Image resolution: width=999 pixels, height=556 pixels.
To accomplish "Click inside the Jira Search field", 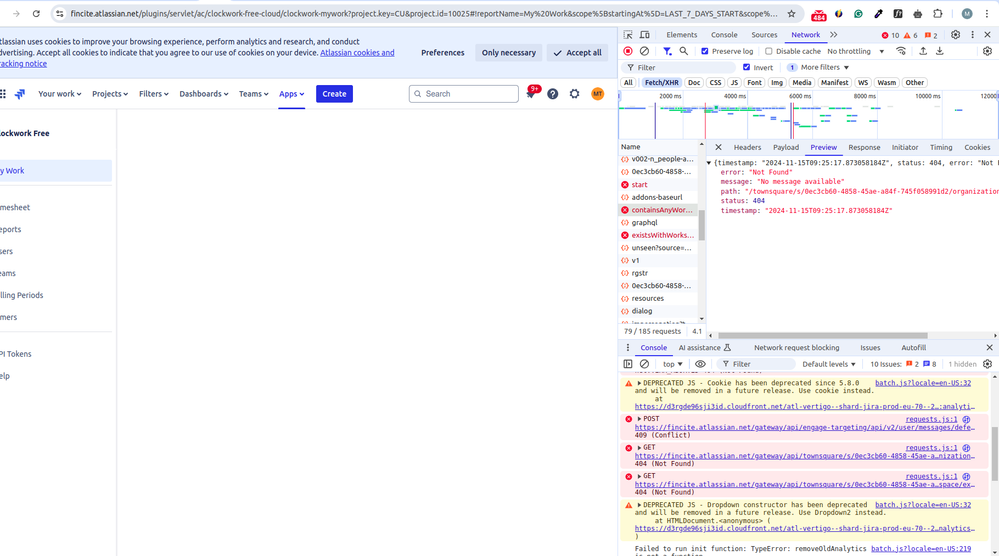I will [x=464, y=94].
